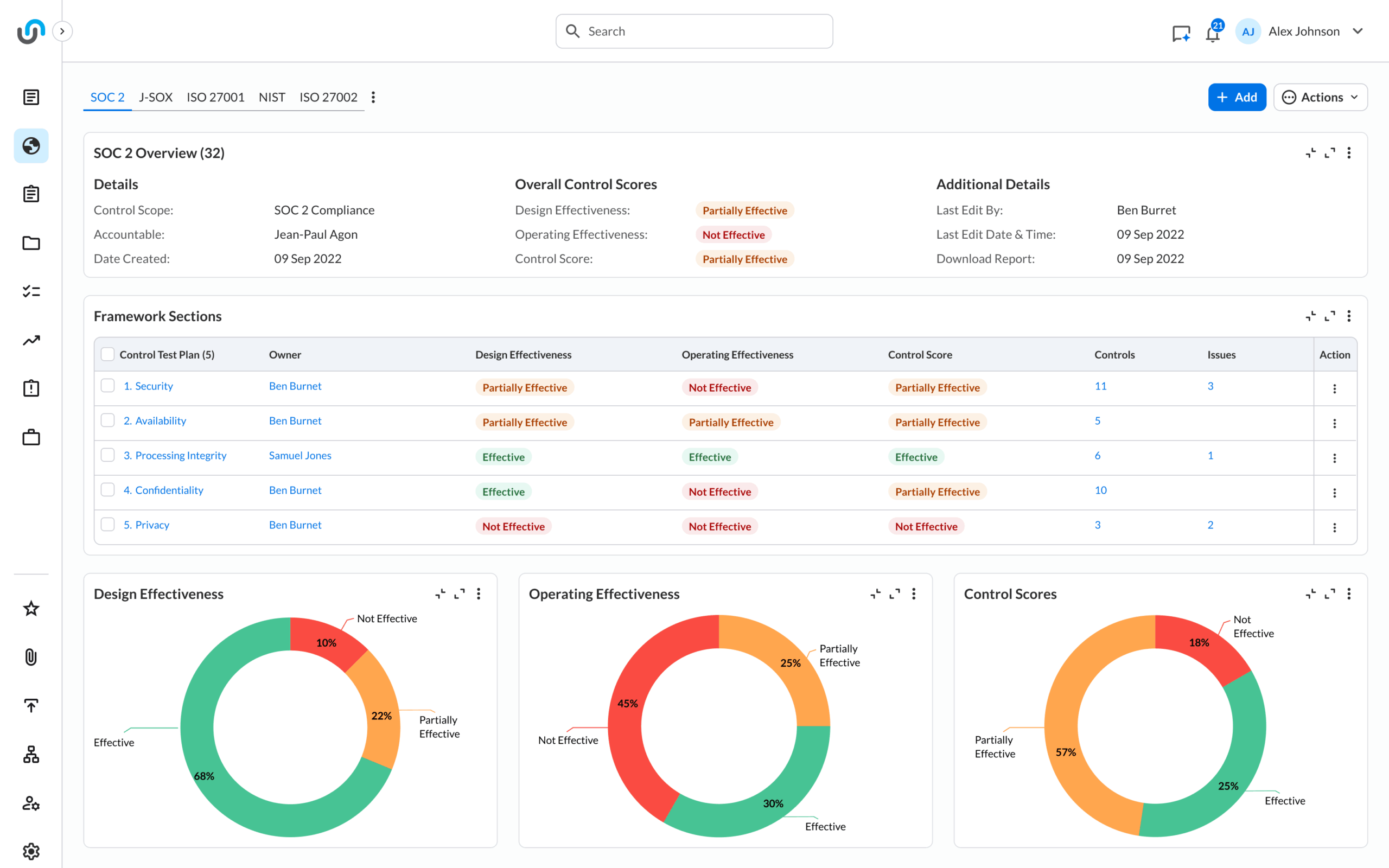Toggle the Control Test Plan select-all checkbox
The image size is (1389, 868).
tap(107, 354)
